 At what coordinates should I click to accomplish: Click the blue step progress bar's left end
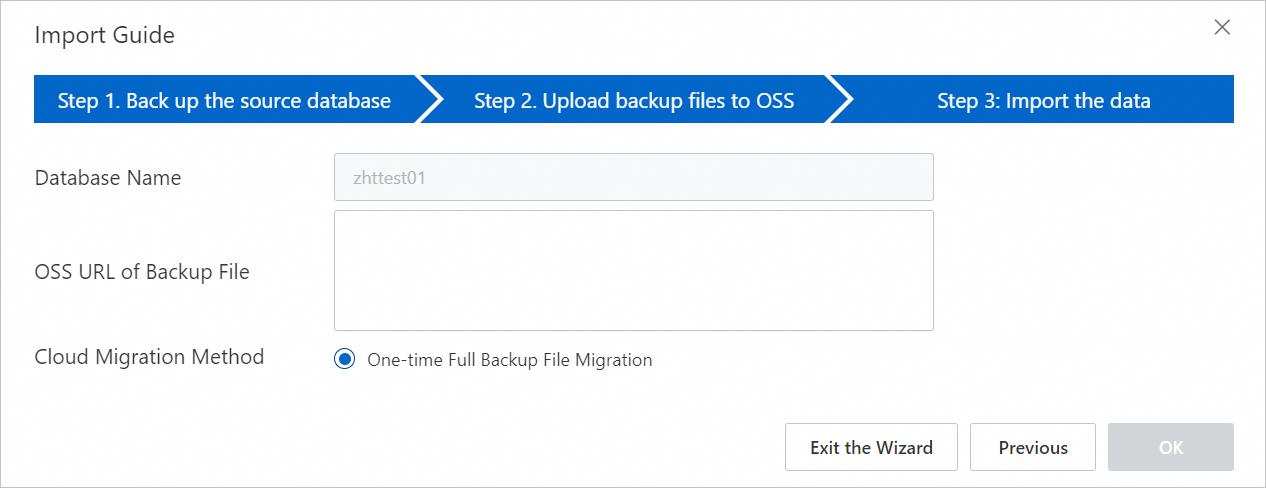pos(42,100)
